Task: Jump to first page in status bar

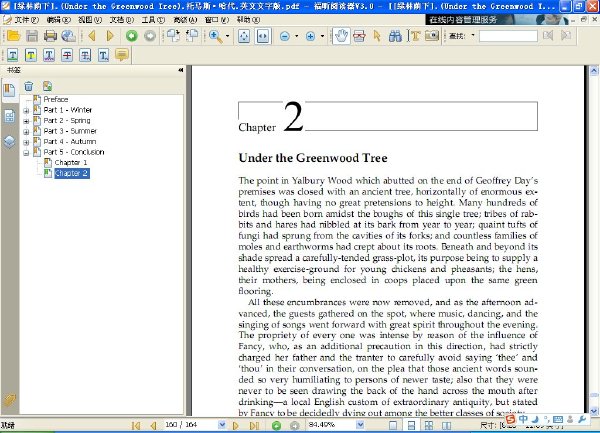Action: pyautogui.click(x=135, y=425)
